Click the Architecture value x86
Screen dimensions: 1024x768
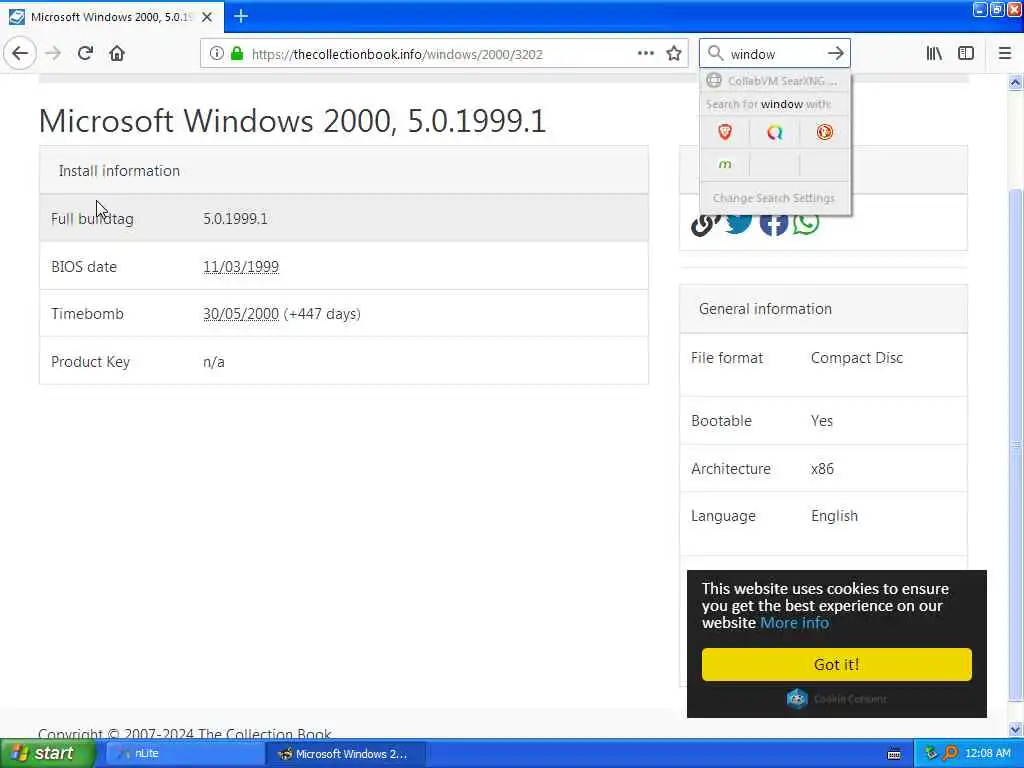tap(822, 469)
